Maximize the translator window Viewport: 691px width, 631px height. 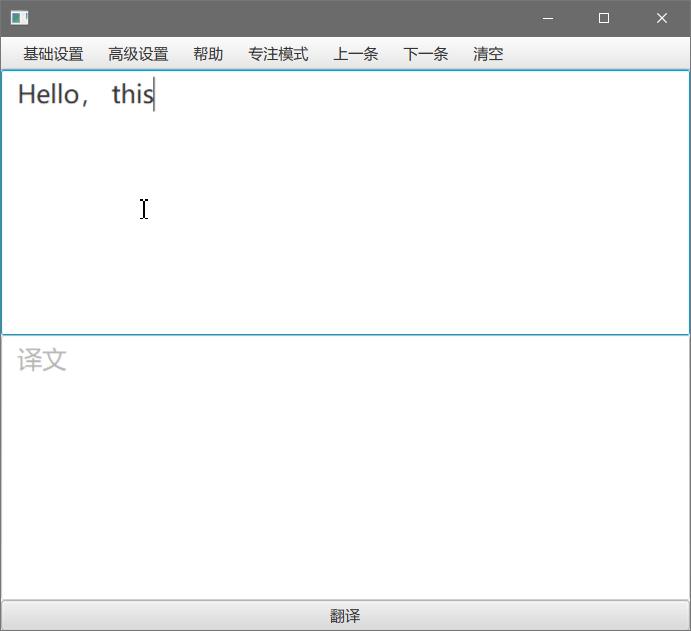click(x=604, y=18)
